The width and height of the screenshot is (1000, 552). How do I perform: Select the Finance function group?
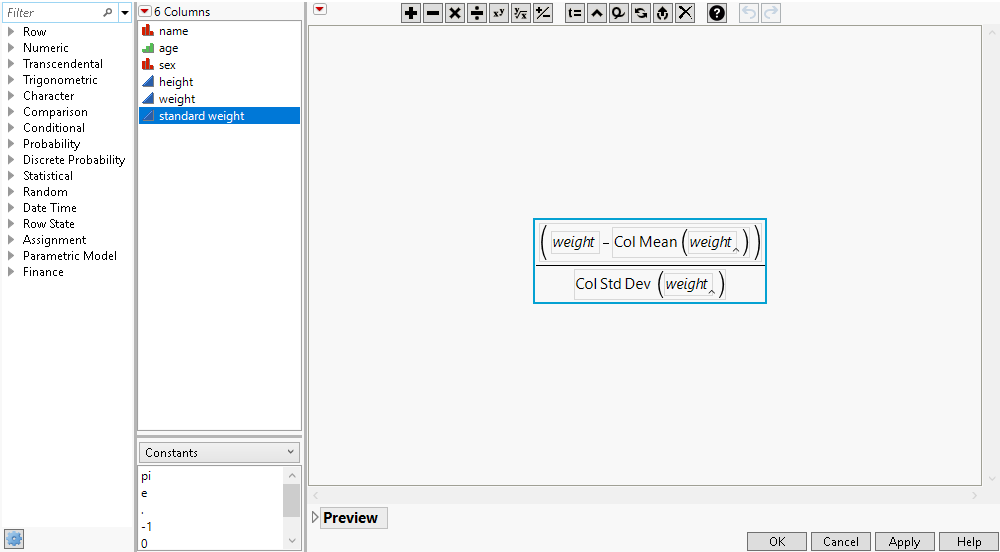pos(43,272)
